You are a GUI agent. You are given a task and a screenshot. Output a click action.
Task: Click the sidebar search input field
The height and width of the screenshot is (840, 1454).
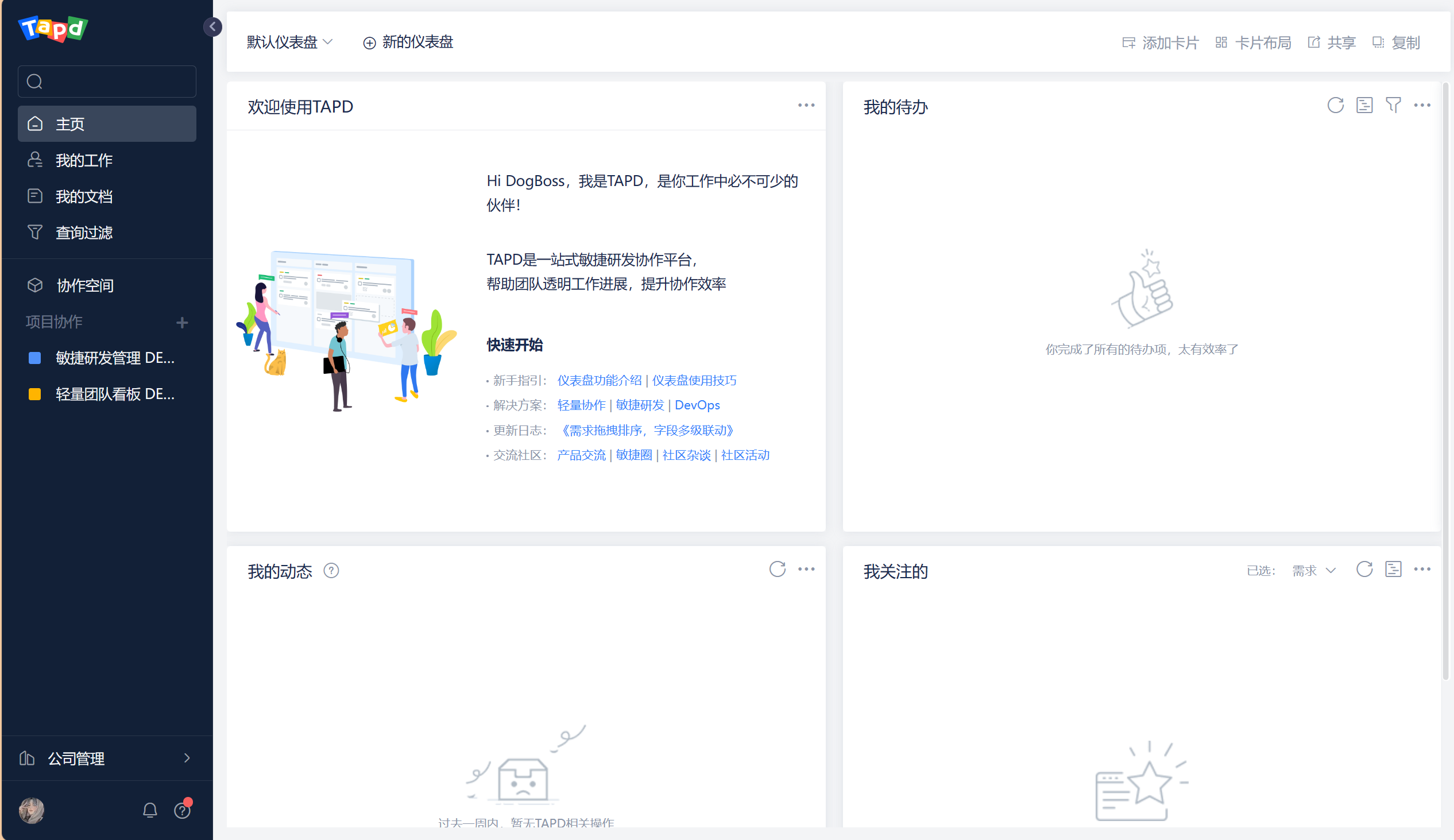coord(115,82)
